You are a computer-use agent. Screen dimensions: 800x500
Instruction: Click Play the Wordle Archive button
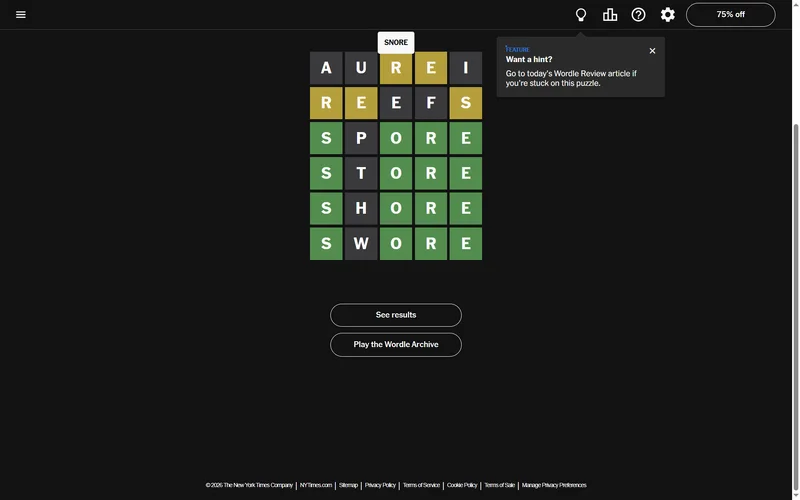coord(396,344)
